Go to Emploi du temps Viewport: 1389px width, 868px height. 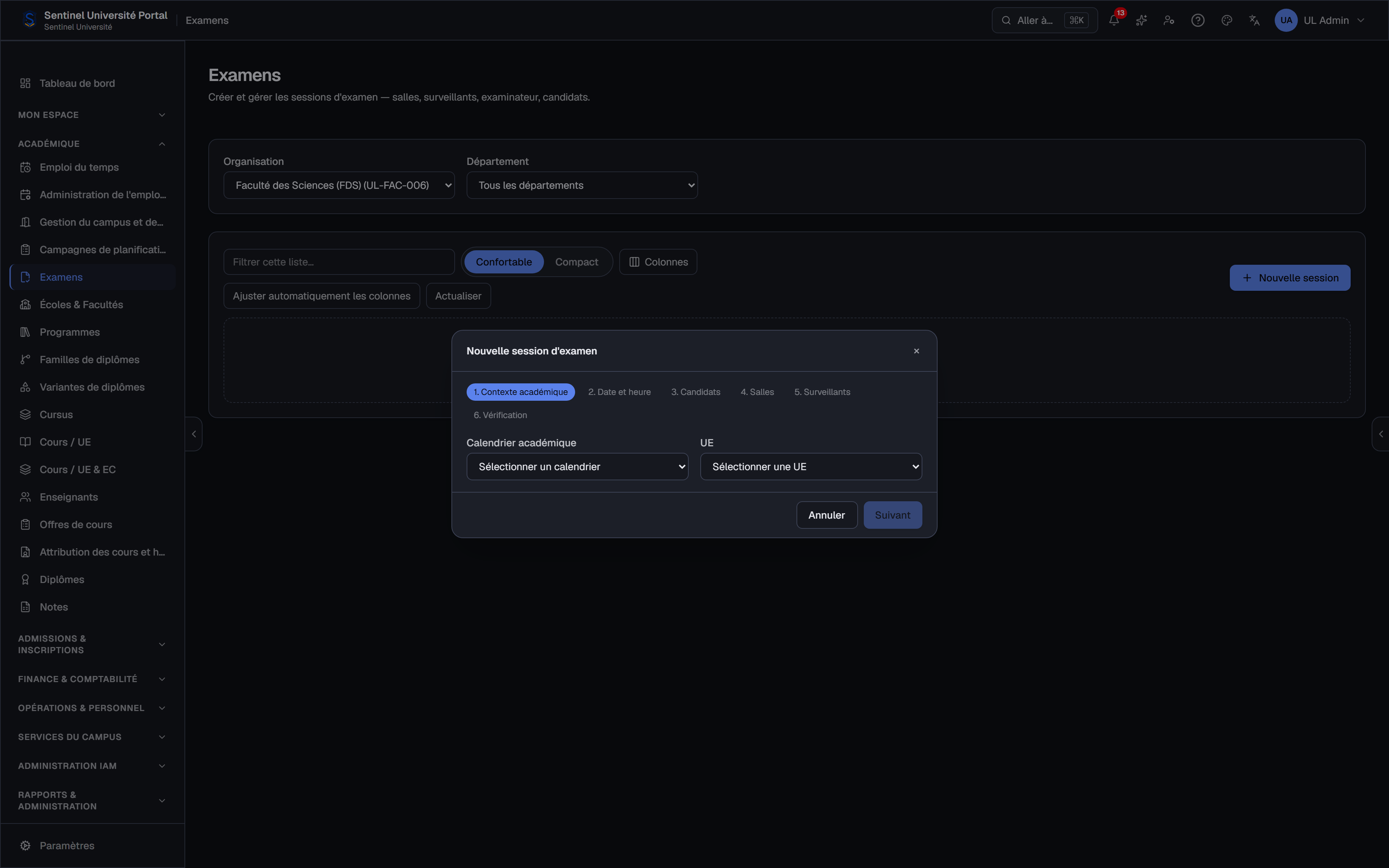pos(92,167)
